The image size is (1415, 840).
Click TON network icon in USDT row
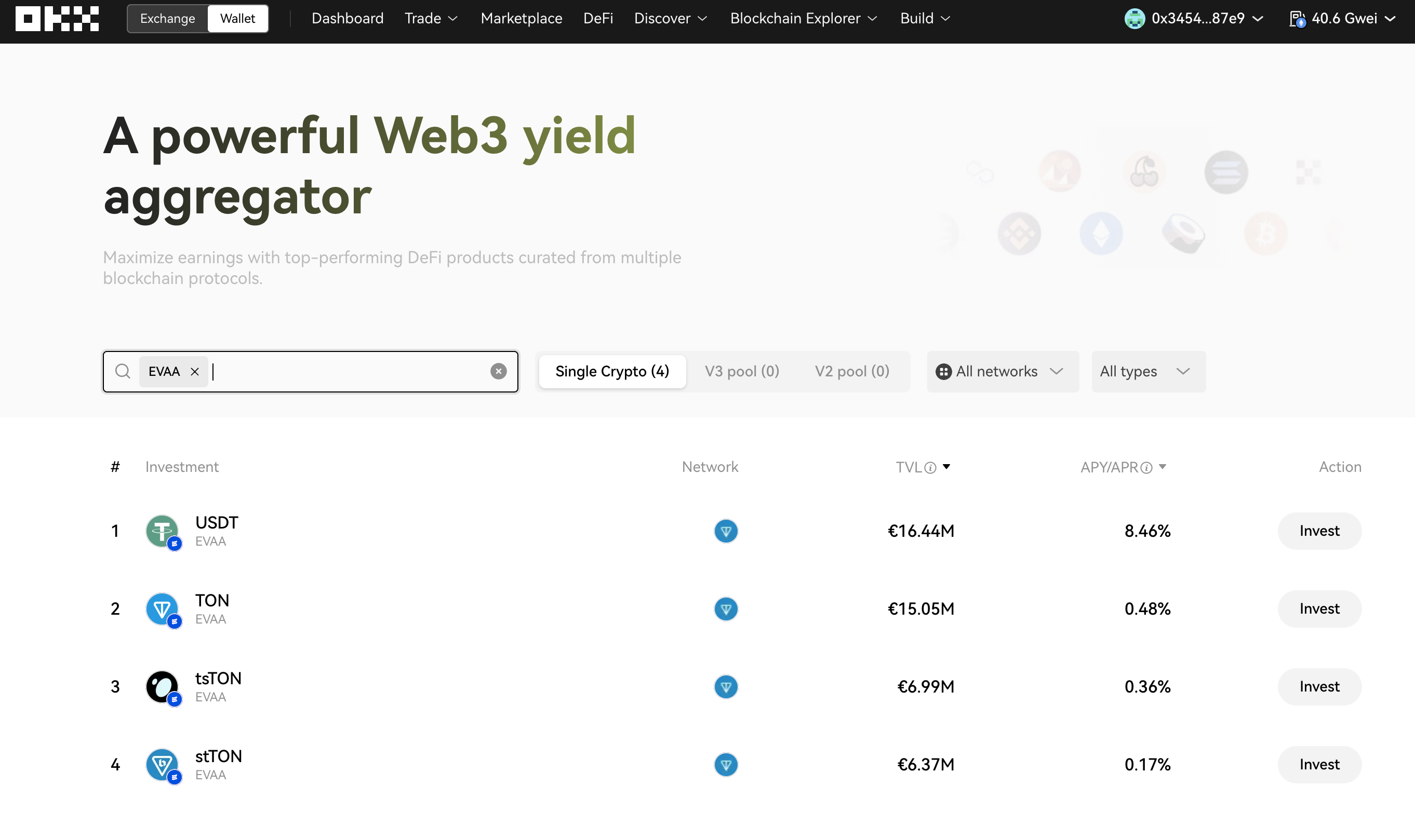tap(726, 531)
